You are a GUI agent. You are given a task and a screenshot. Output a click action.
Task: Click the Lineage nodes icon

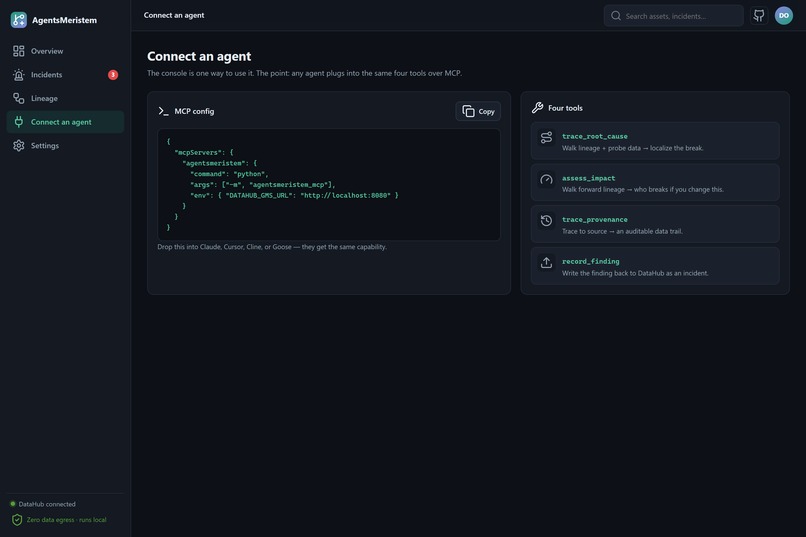coord(19,98)
